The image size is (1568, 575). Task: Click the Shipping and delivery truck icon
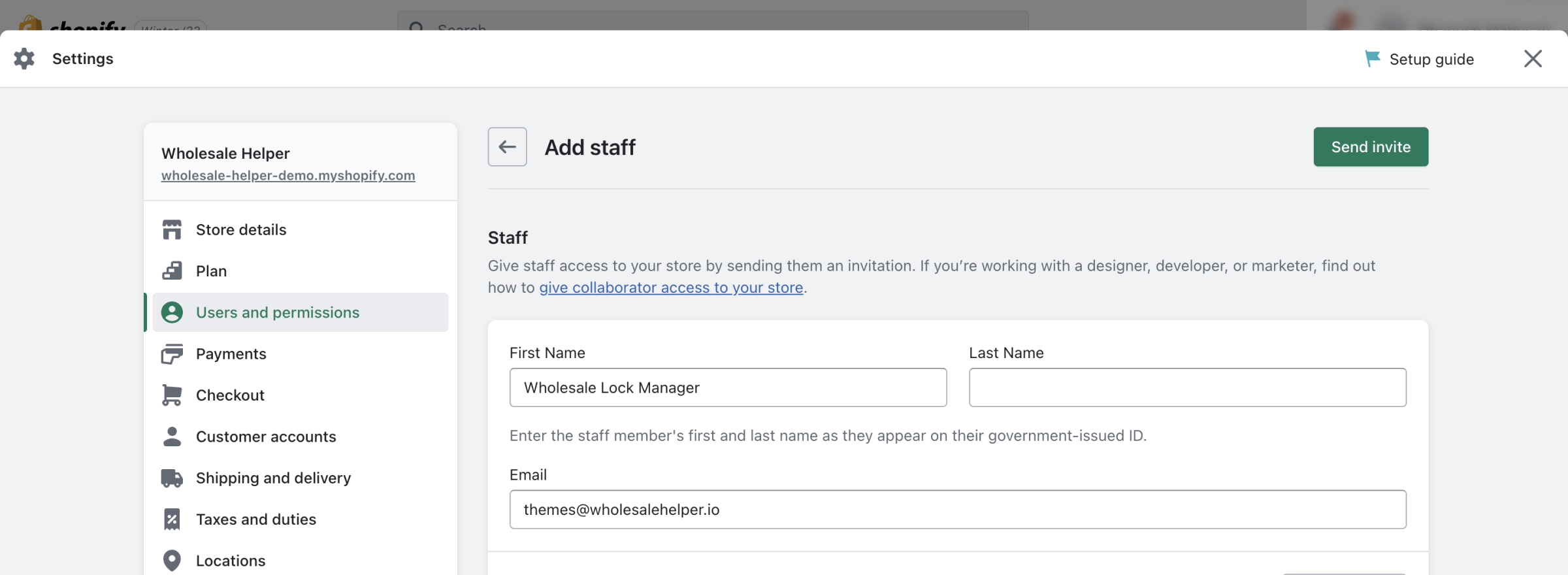click(172, 478)
